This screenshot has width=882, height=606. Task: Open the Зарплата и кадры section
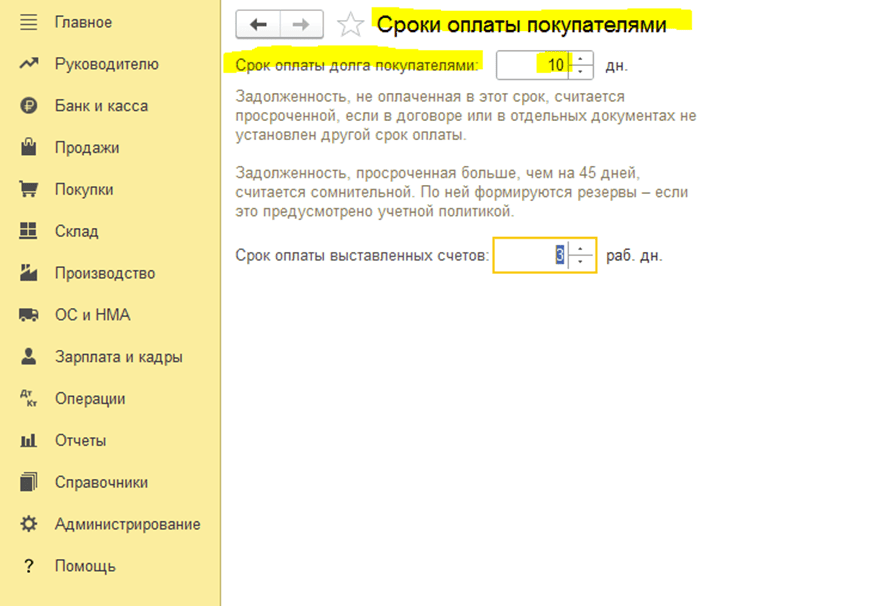[119, 357]
